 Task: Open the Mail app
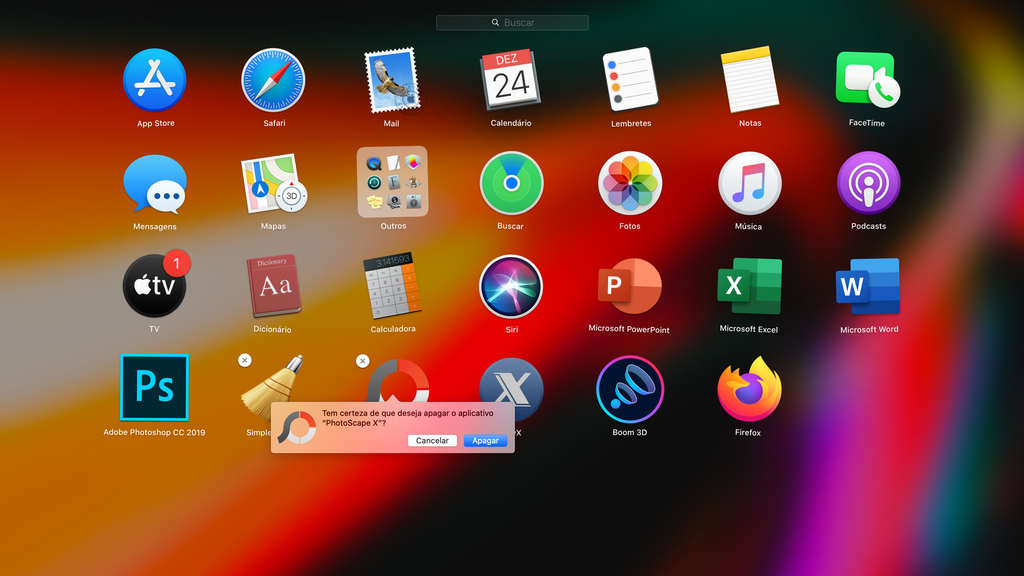point(391,80)
